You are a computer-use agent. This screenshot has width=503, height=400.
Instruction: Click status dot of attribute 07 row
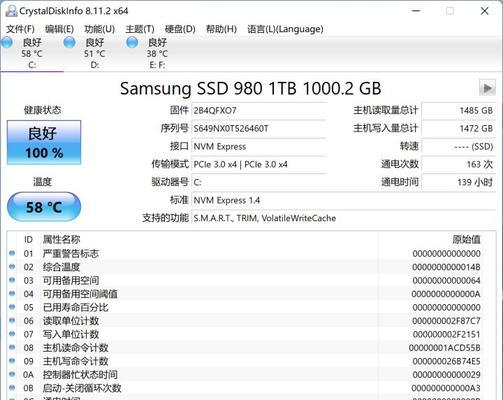12,334
